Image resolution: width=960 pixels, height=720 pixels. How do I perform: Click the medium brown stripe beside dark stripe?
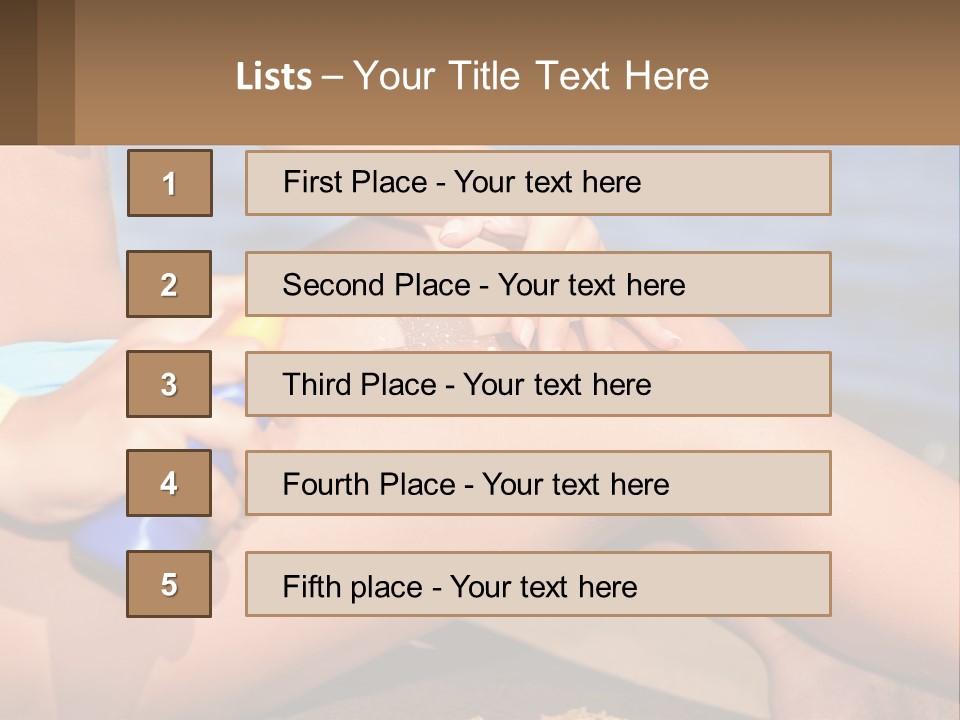56,72
